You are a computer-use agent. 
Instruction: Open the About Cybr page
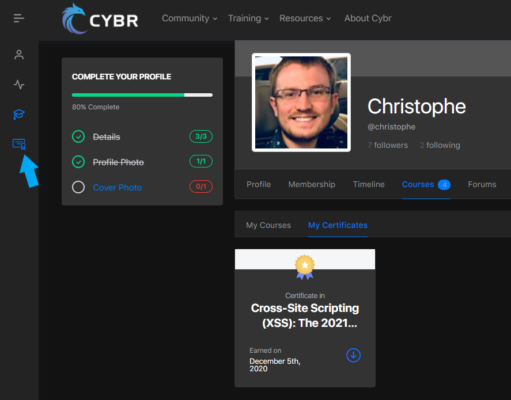368,18
